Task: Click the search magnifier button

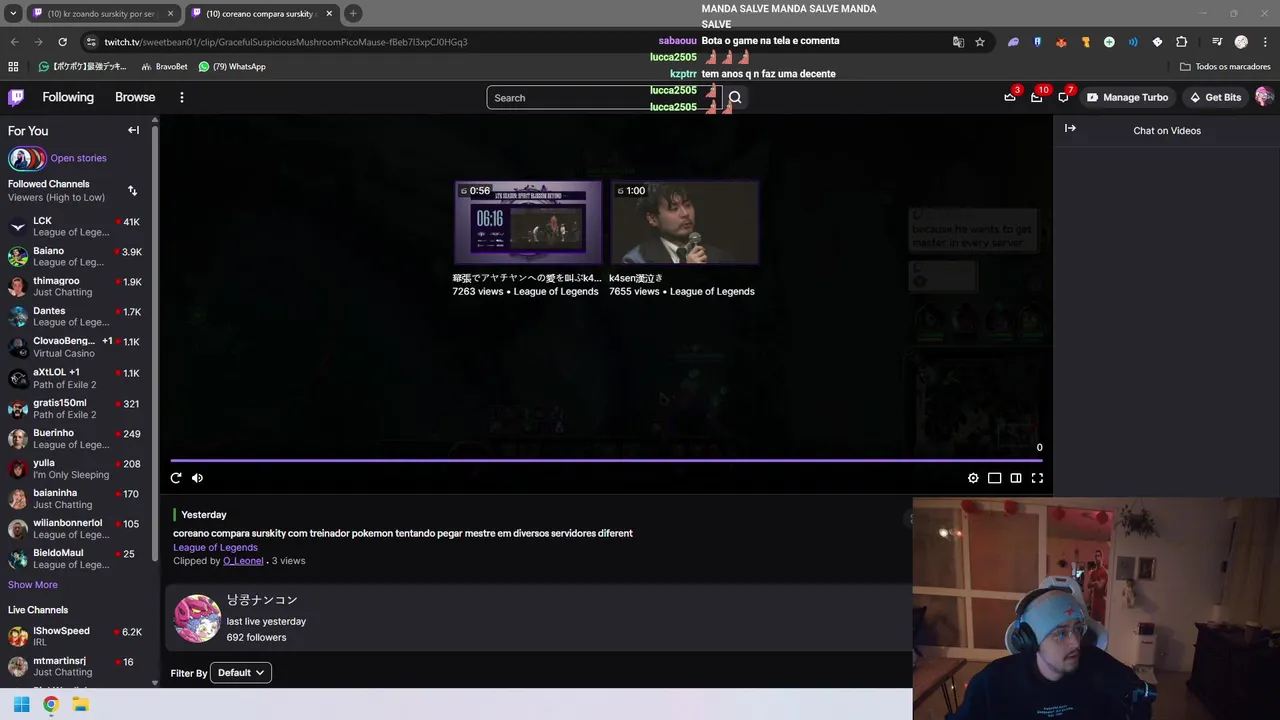Action: (735, 97)
